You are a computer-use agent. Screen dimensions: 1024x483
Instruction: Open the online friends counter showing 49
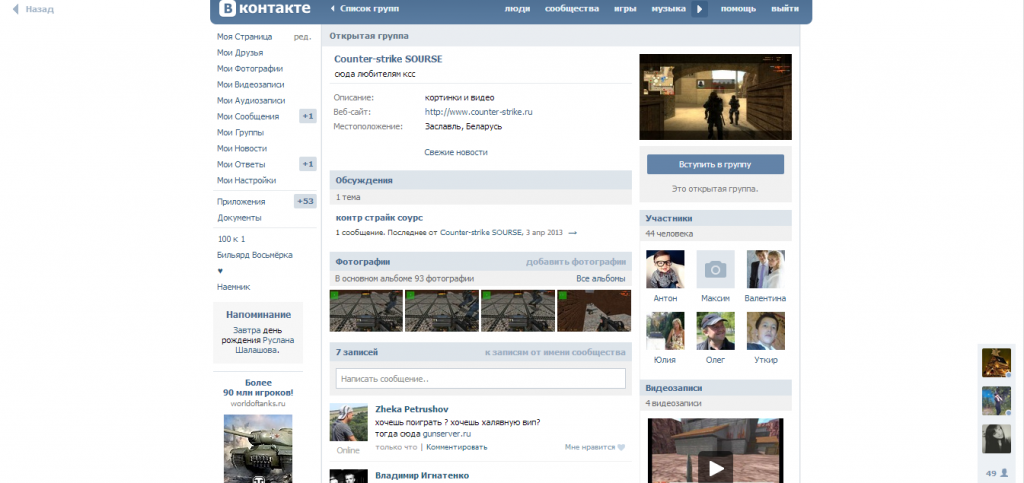coord(996,473)
